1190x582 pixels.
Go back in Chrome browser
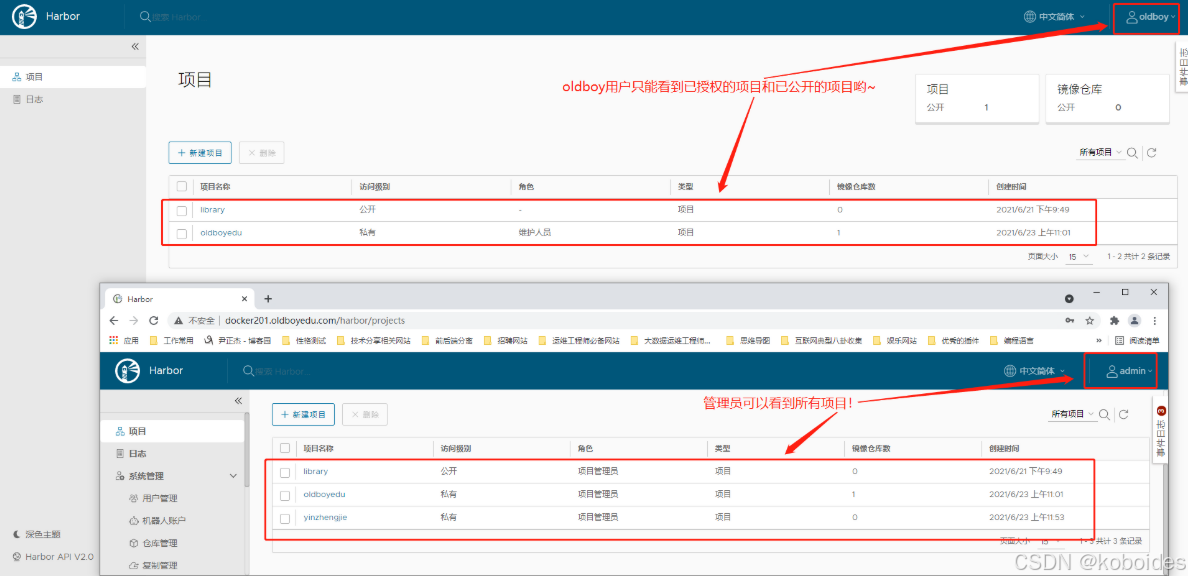point(115,320)
